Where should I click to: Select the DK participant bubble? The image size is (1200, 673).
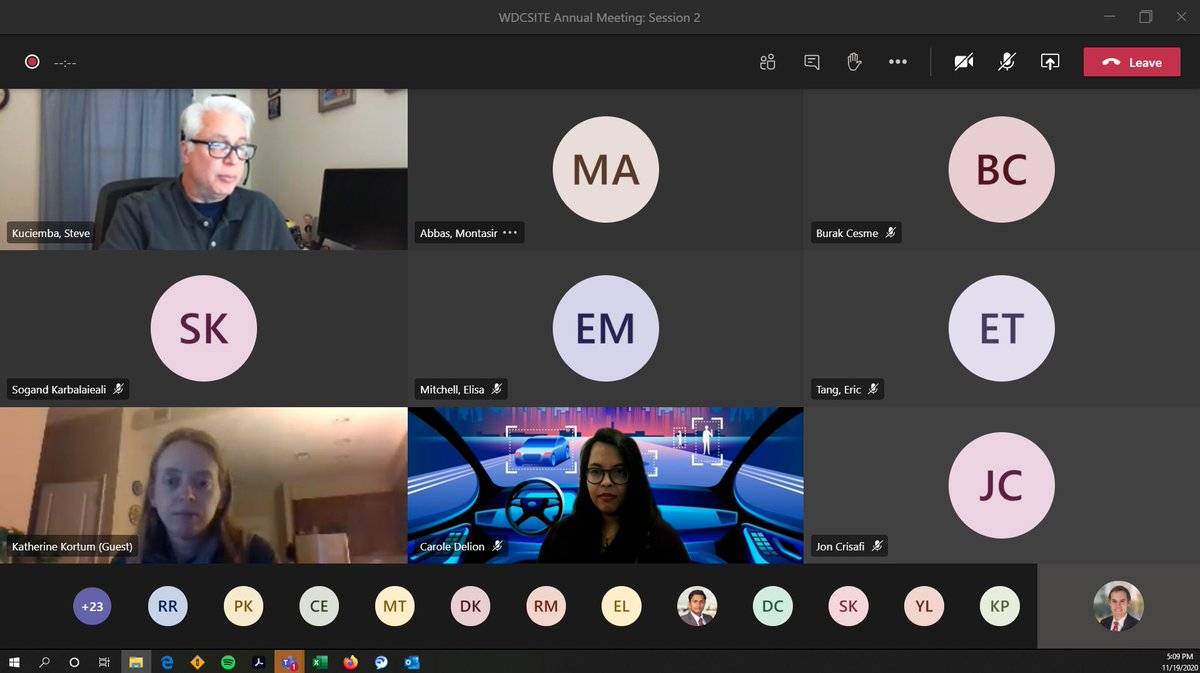click(470, 606)
